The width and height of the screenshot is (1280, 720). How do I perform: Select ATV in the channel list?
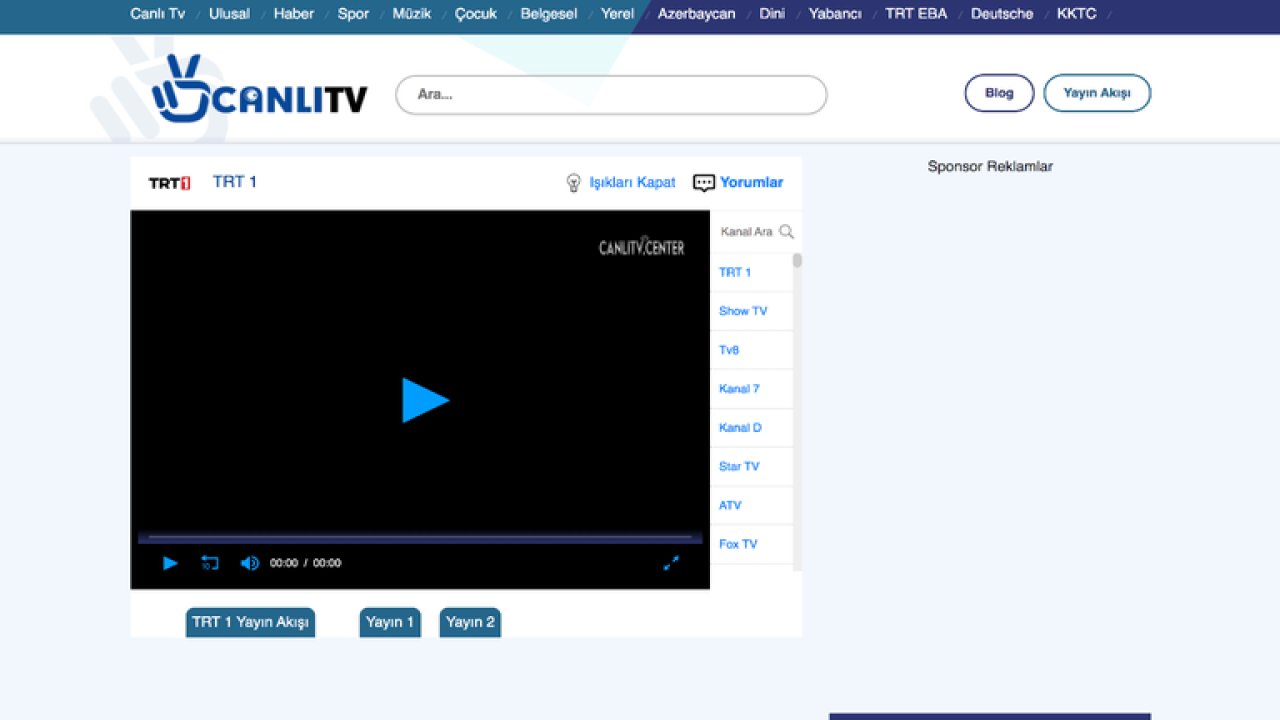tap(751, 506)
